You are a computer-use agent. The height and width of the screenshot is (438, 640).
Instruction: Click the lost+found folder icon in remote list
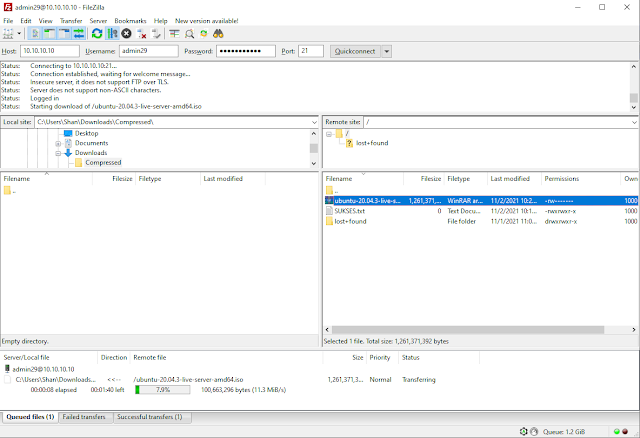pyautogui.click(x=329, y=221)
